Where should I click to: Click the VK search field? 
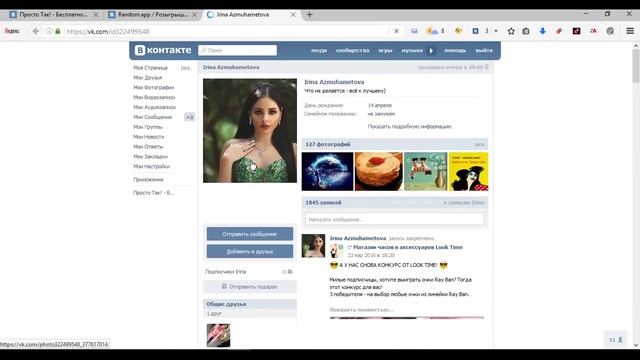click(x=238, y=50)
